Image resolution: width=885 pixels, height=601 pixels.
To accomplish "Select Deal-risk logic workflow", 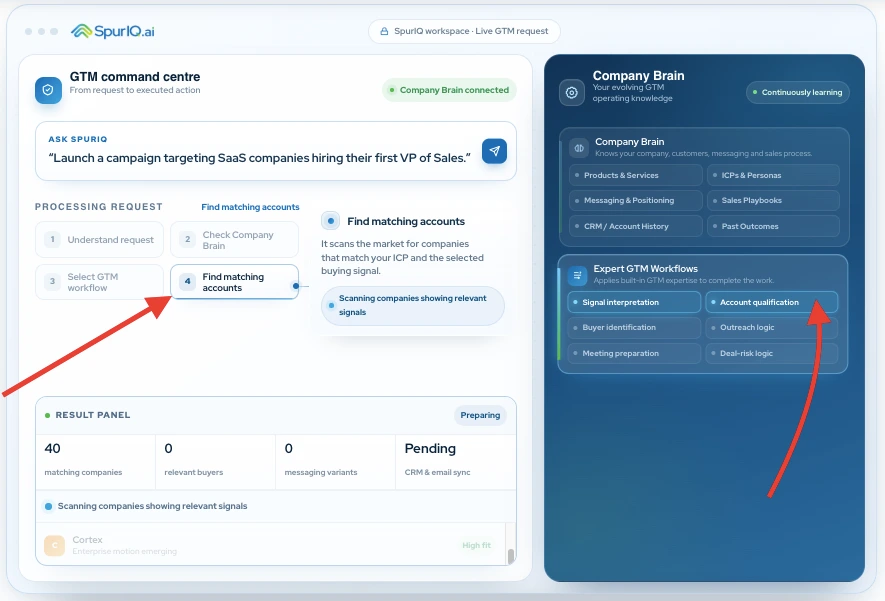I will pyautogui.click(x=772, y=353).
